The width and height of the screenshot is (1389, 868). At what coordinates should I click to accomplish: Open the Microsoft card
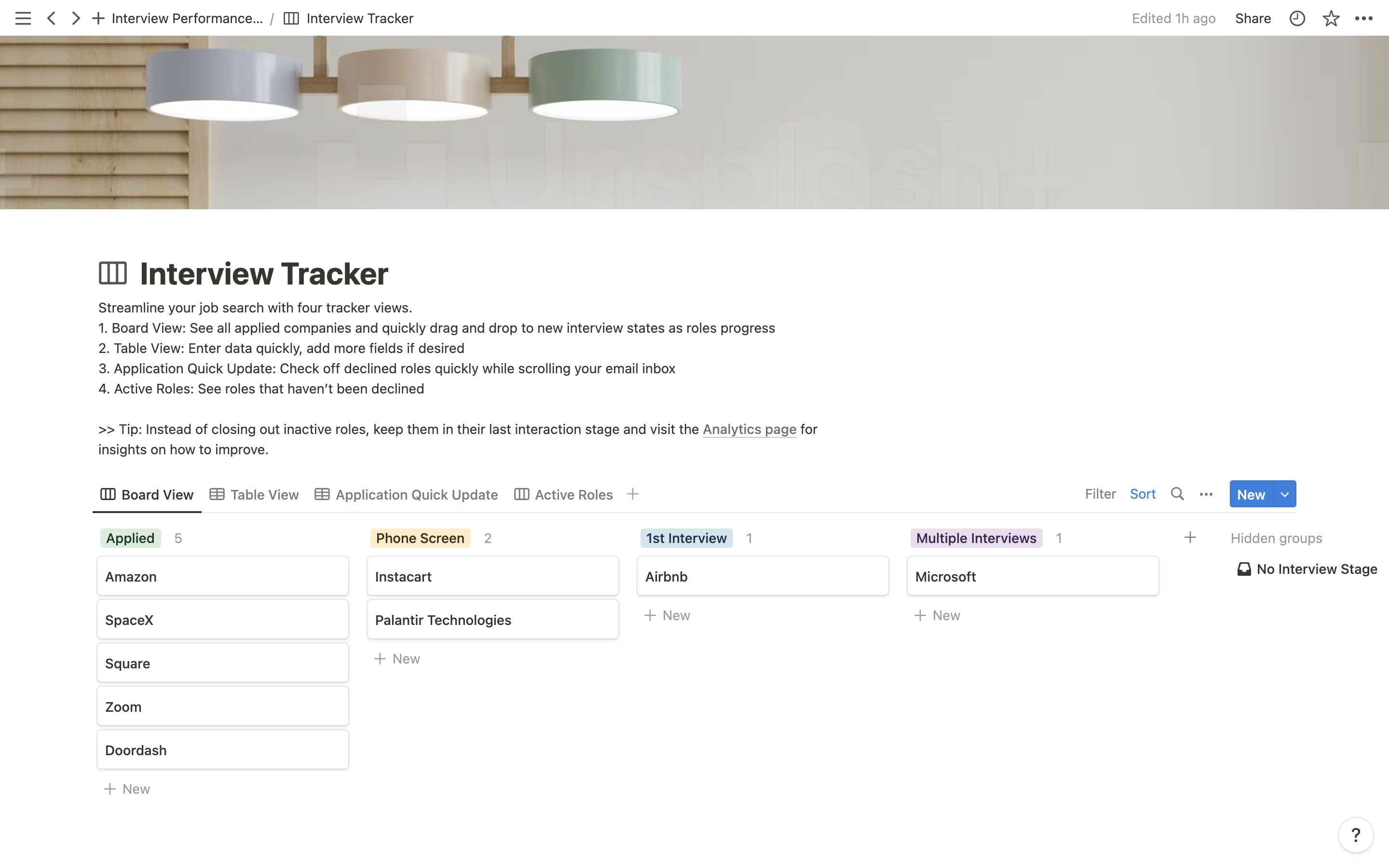1033,576
